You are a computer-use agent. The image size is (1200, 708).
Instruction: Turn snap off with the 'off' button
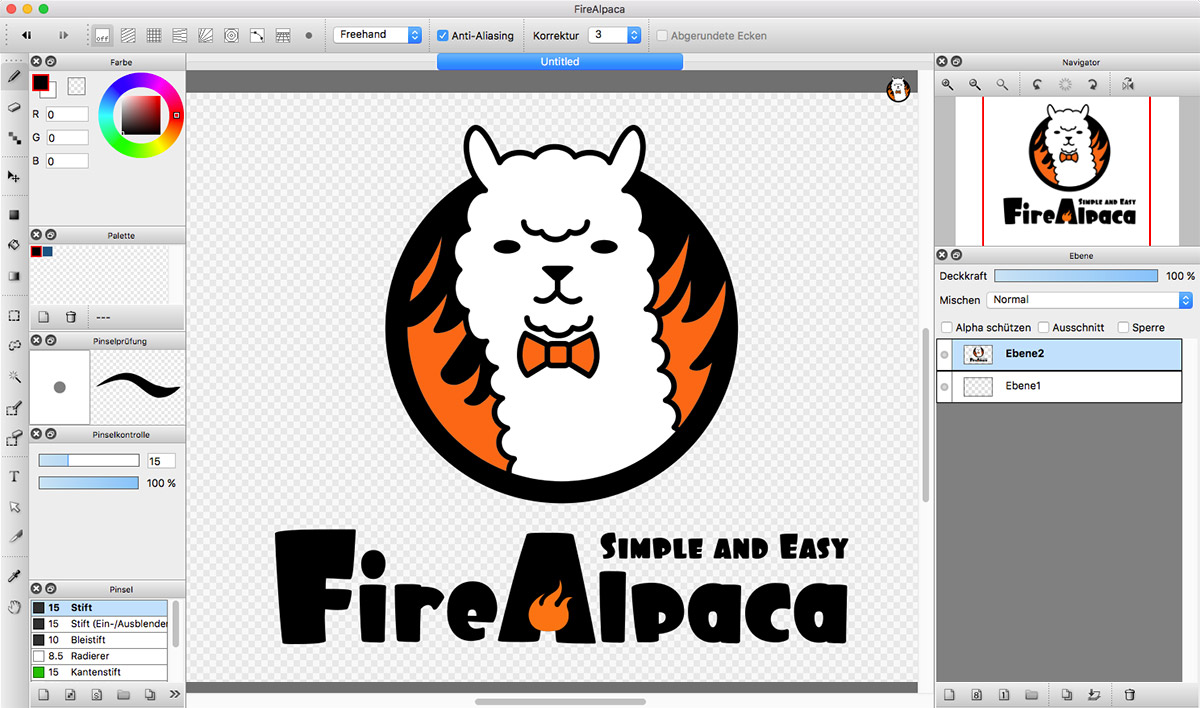click(x=102, y=35)
